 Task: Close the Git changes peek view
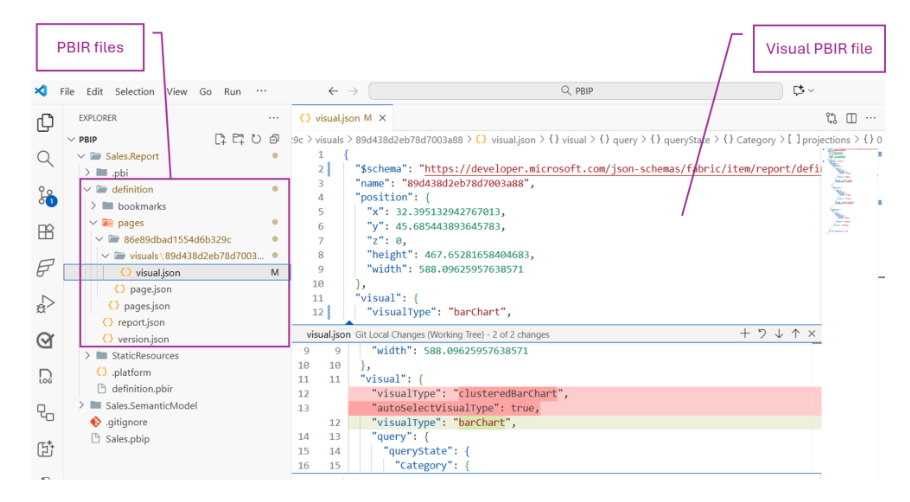click(812, 334)
